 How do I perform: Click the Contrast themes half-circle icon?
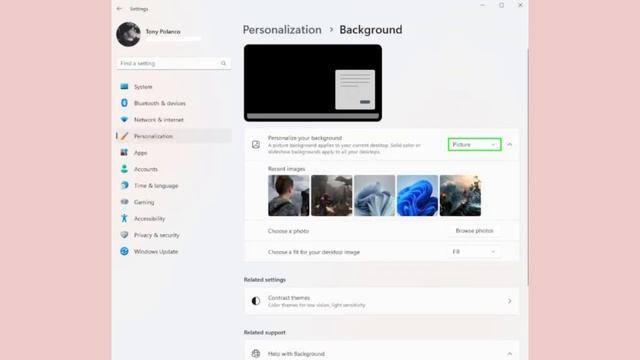point(256,301)
